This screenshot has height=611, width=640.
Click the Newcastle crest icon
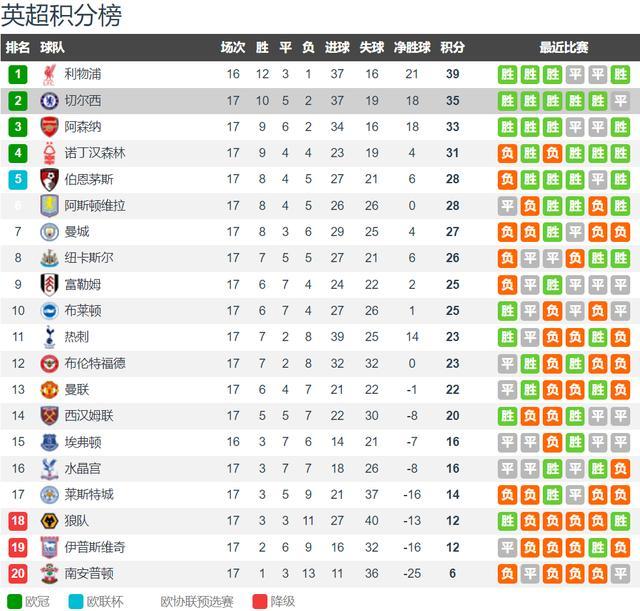point(49,258)
